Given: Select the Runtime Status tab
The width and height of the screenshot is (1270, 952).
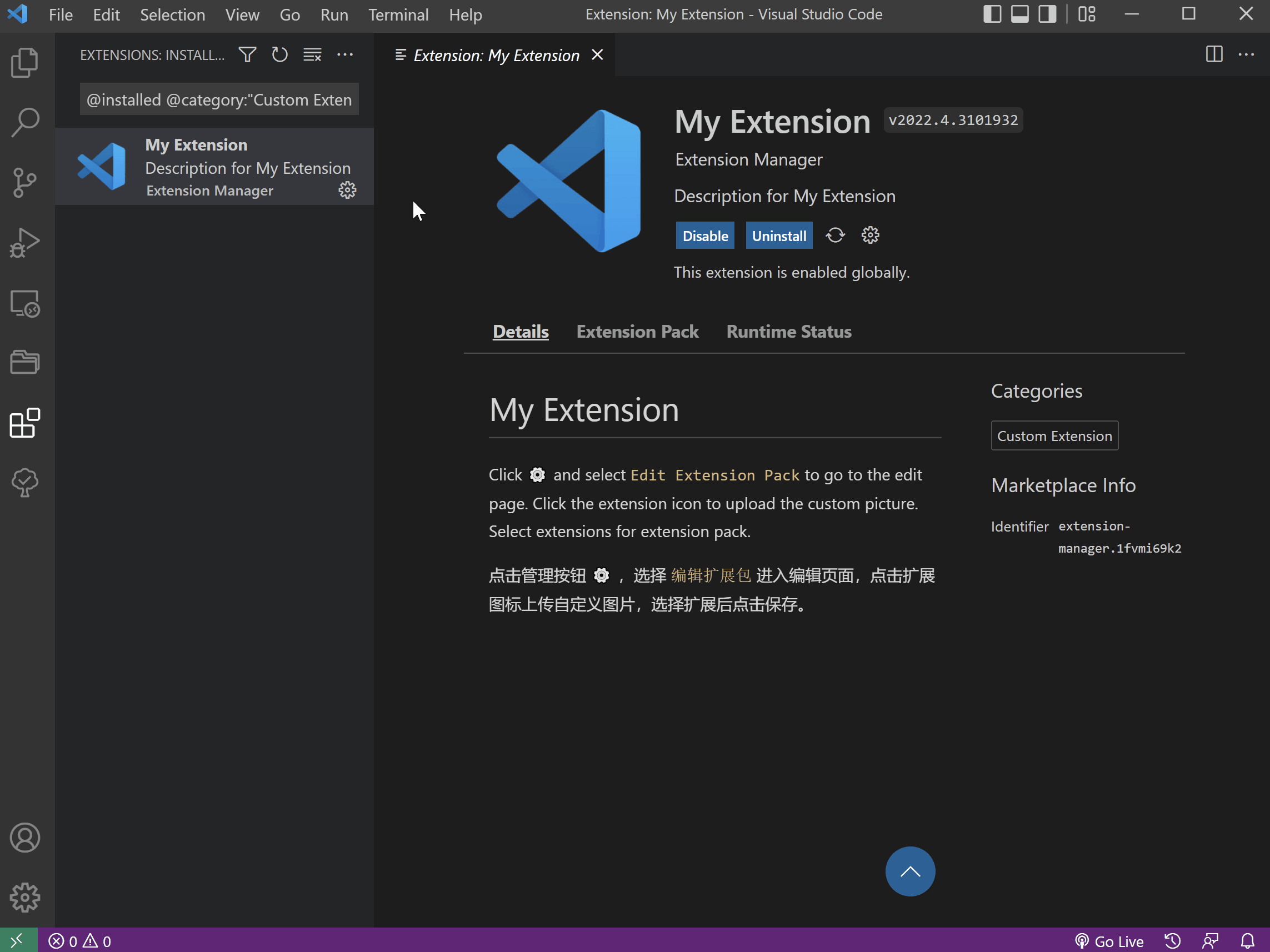Looking at the screenshot, I should click(x=788, y=331).
